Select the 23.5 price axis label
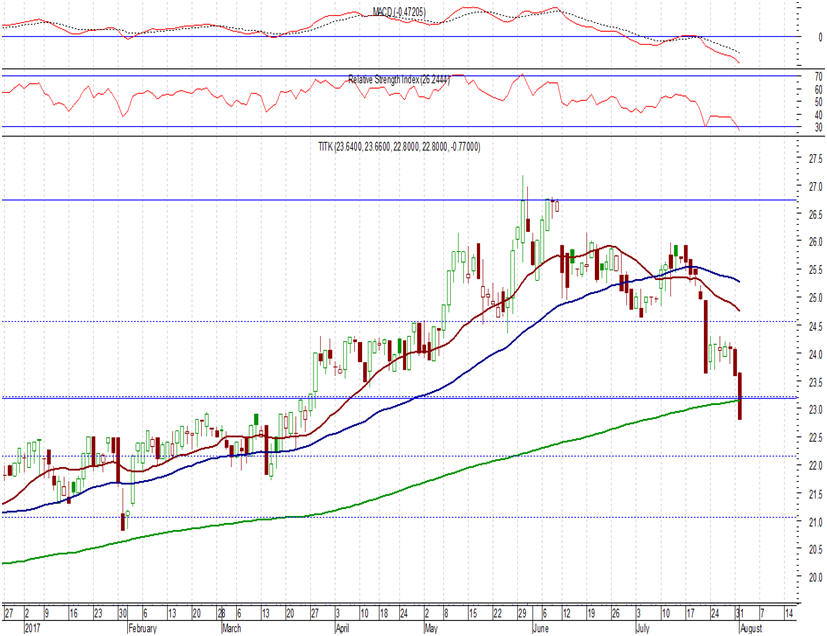The height and width of the screenshot is (636, 827). tap(815, 382)
